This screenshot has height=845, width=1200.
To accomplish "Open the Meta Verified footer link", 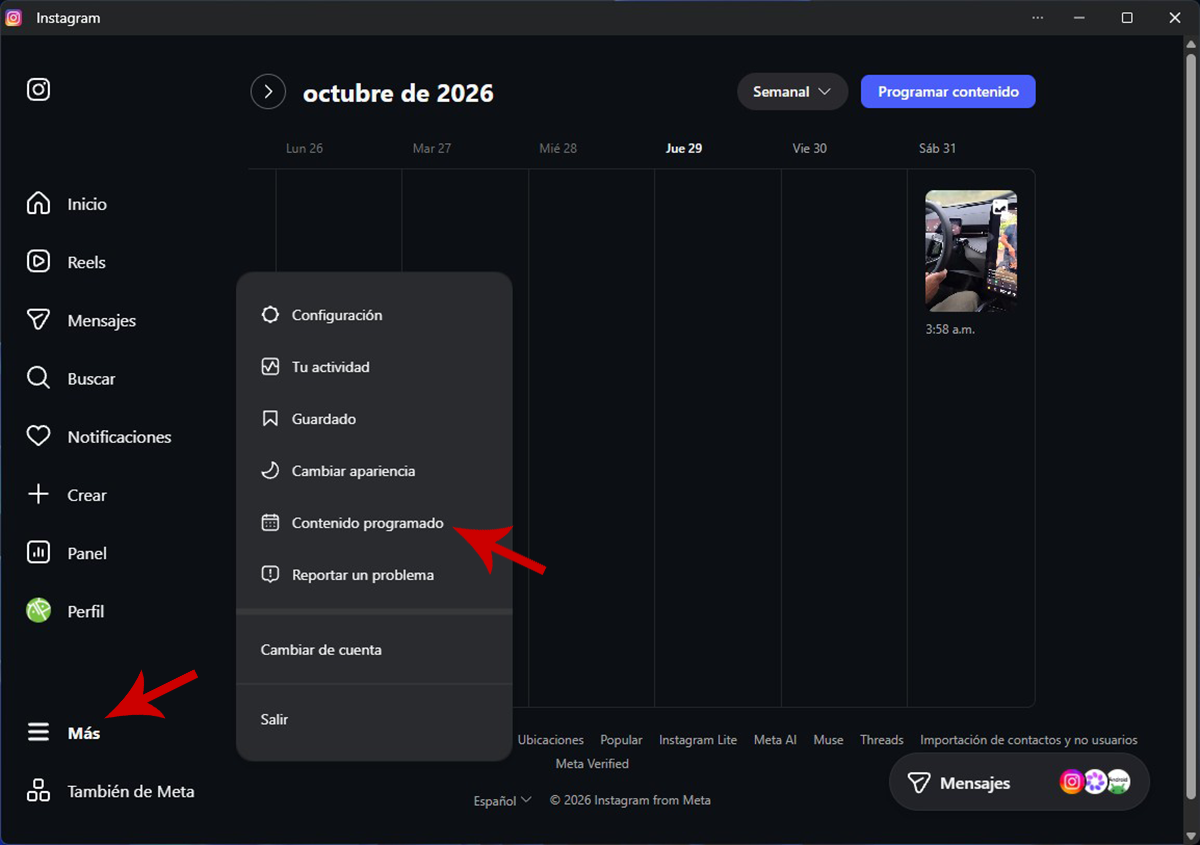I will coord(592,764).
